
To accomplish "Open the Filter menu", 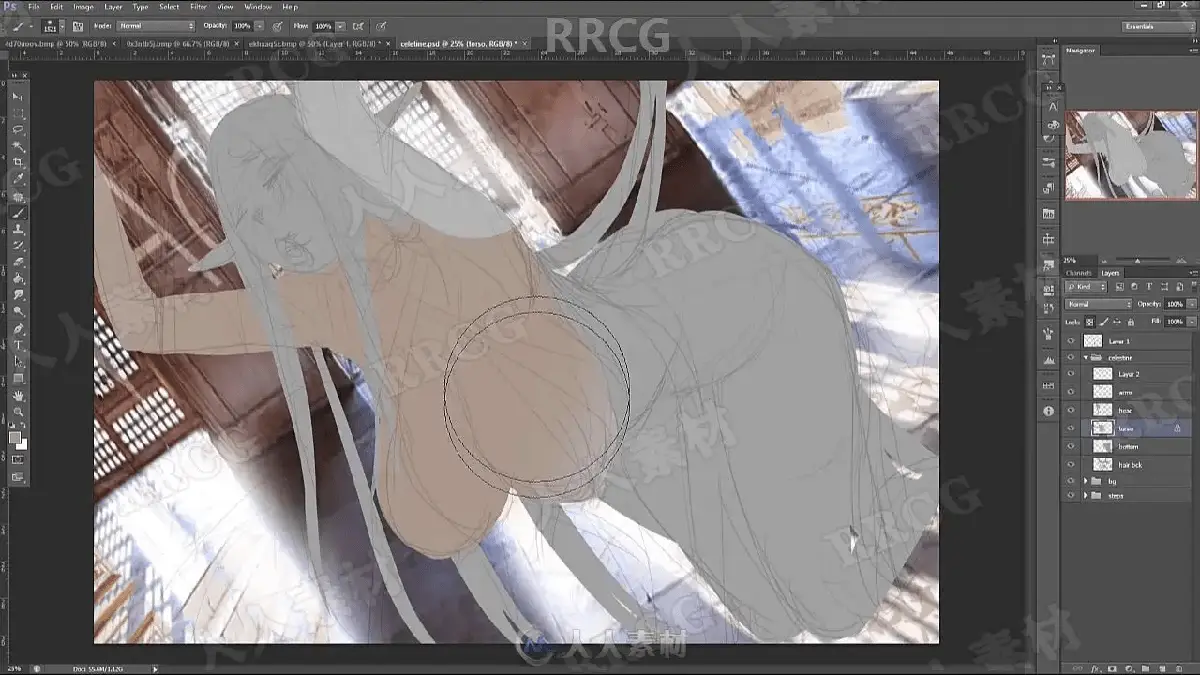I will (x=198, y=7).
